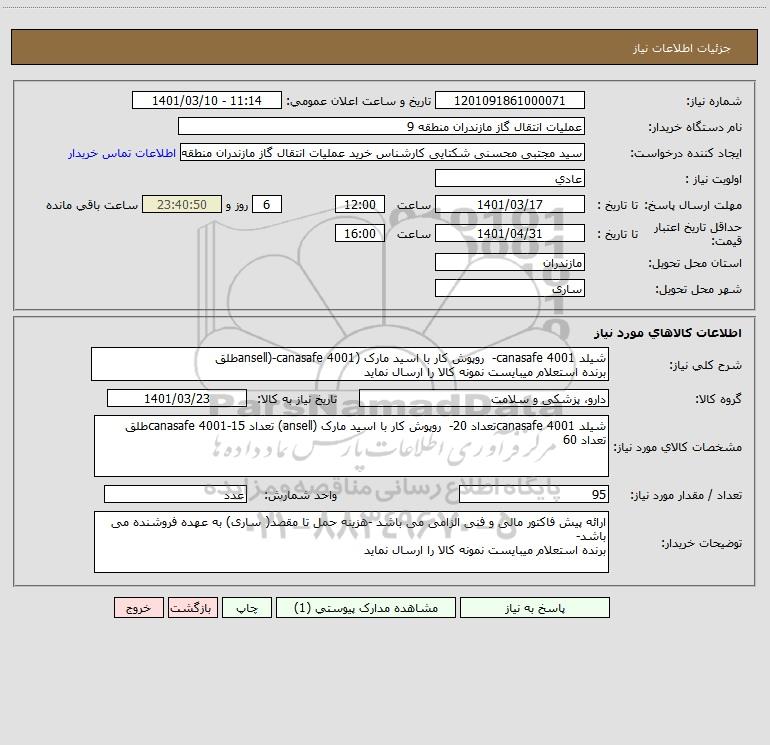770x745 pixels.
Task: Click the deadline time field 12:00
Action: pyautogui.click(x=359, y=204)
